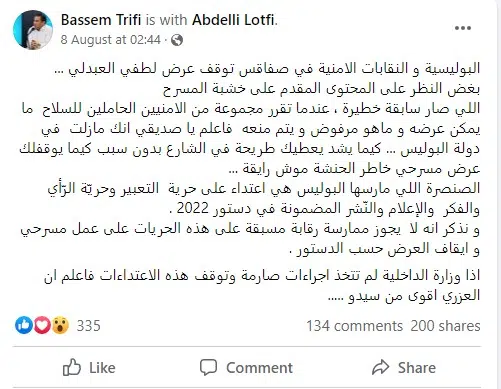Open Bassem Trifi's profile picture

click(33, 30)
